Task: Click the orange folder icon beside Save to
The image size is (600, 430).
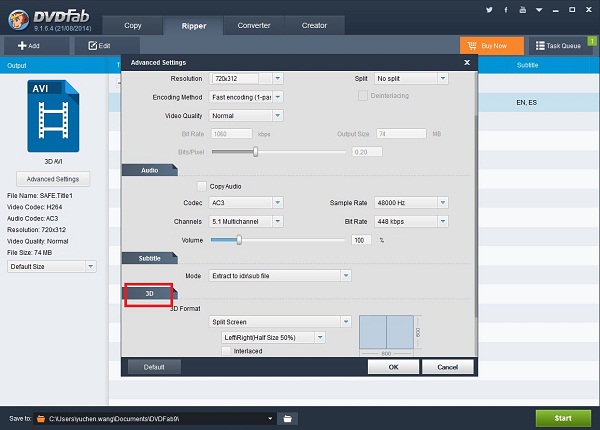Action: [x=41, y=419]
